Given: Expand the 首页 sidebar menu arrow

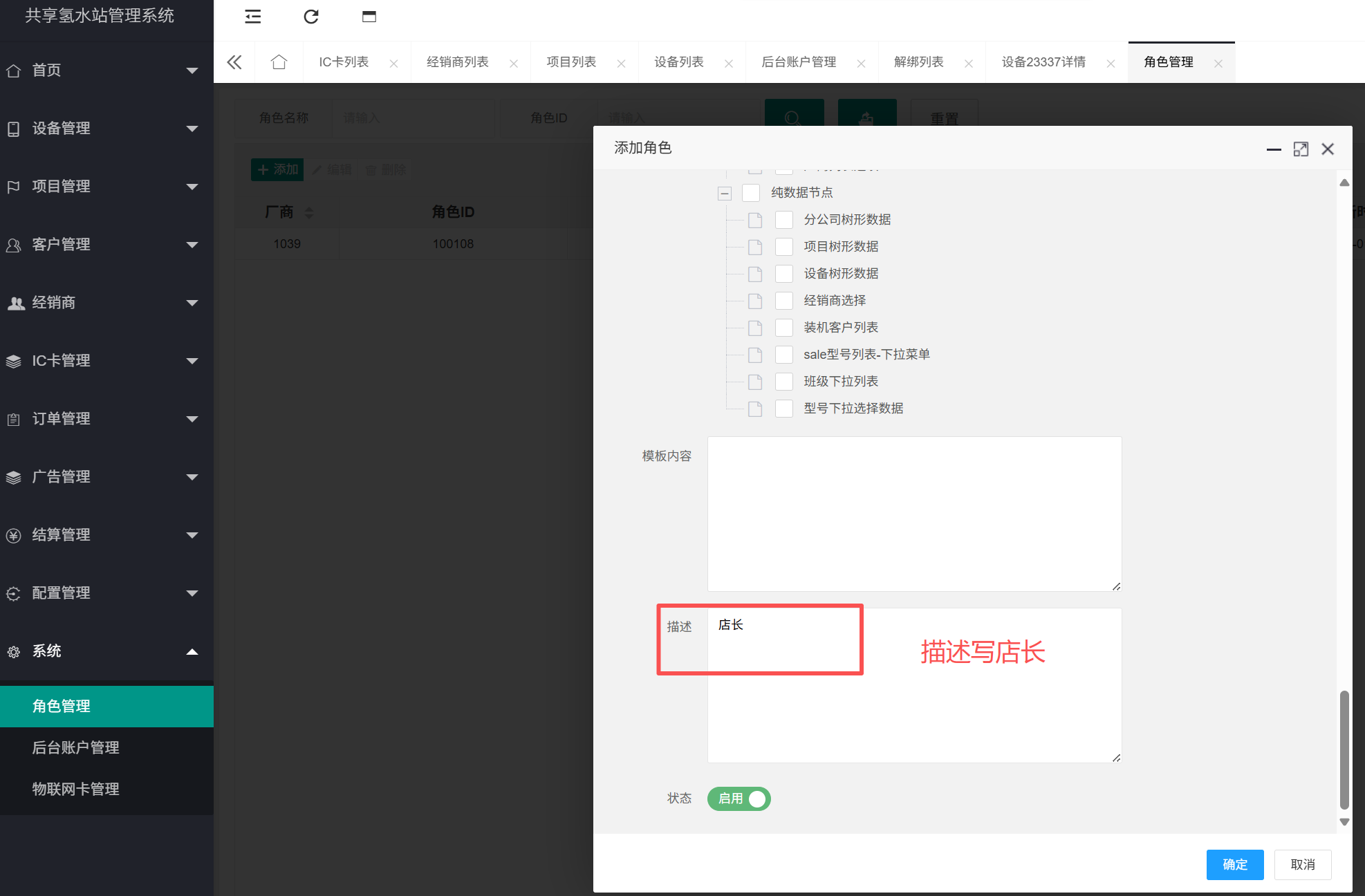Looking at the screenshot, I should coord(192,71).
